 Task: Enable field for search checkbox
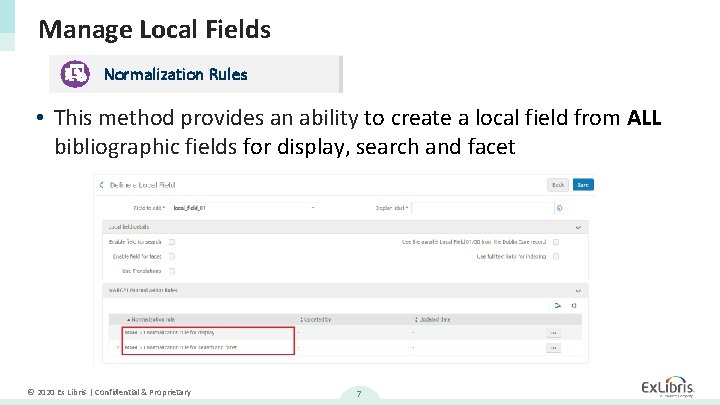click(172, 242)
